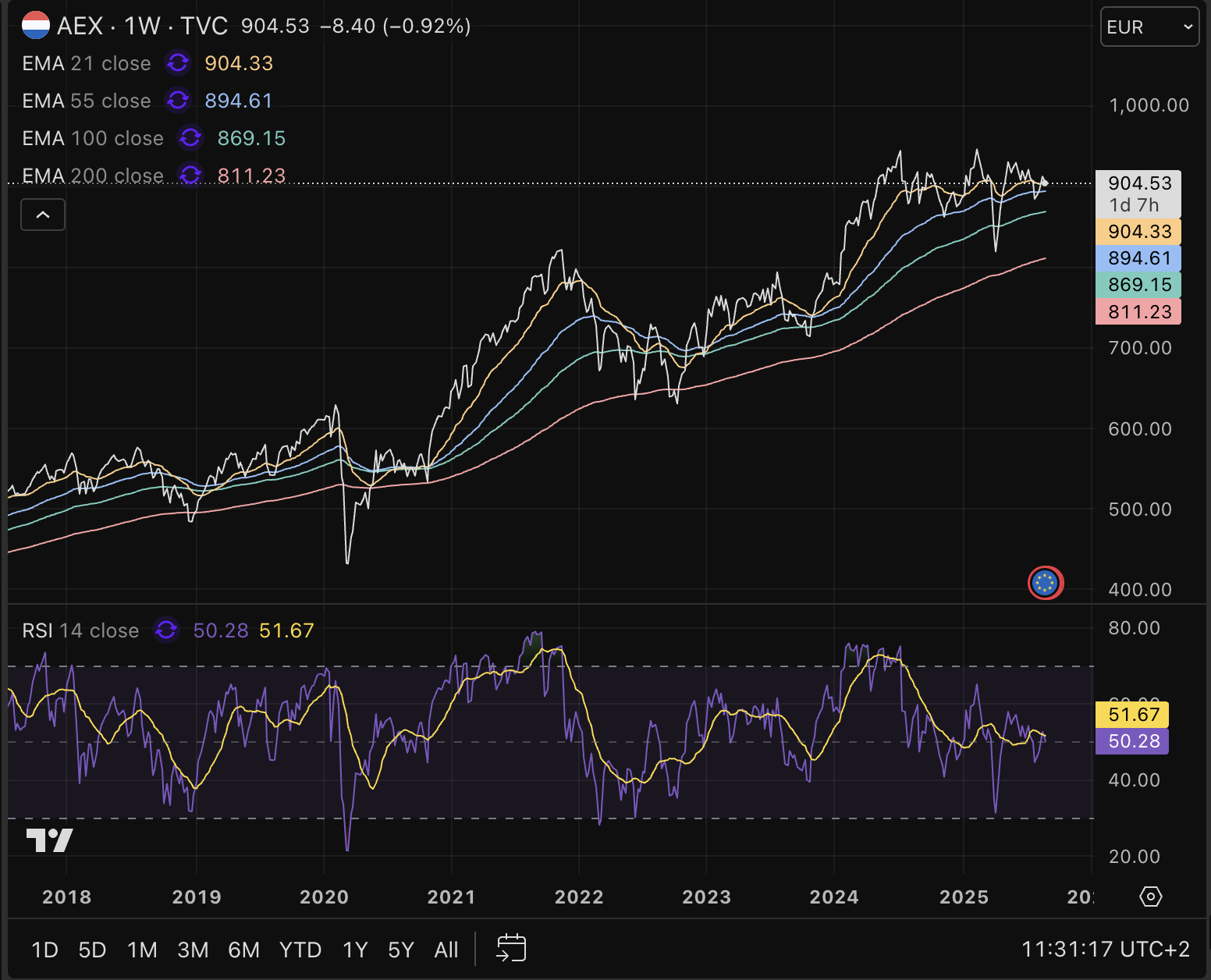Open timezone menu showing UTC+2
1211x980 pixels.
(1105, 950)
